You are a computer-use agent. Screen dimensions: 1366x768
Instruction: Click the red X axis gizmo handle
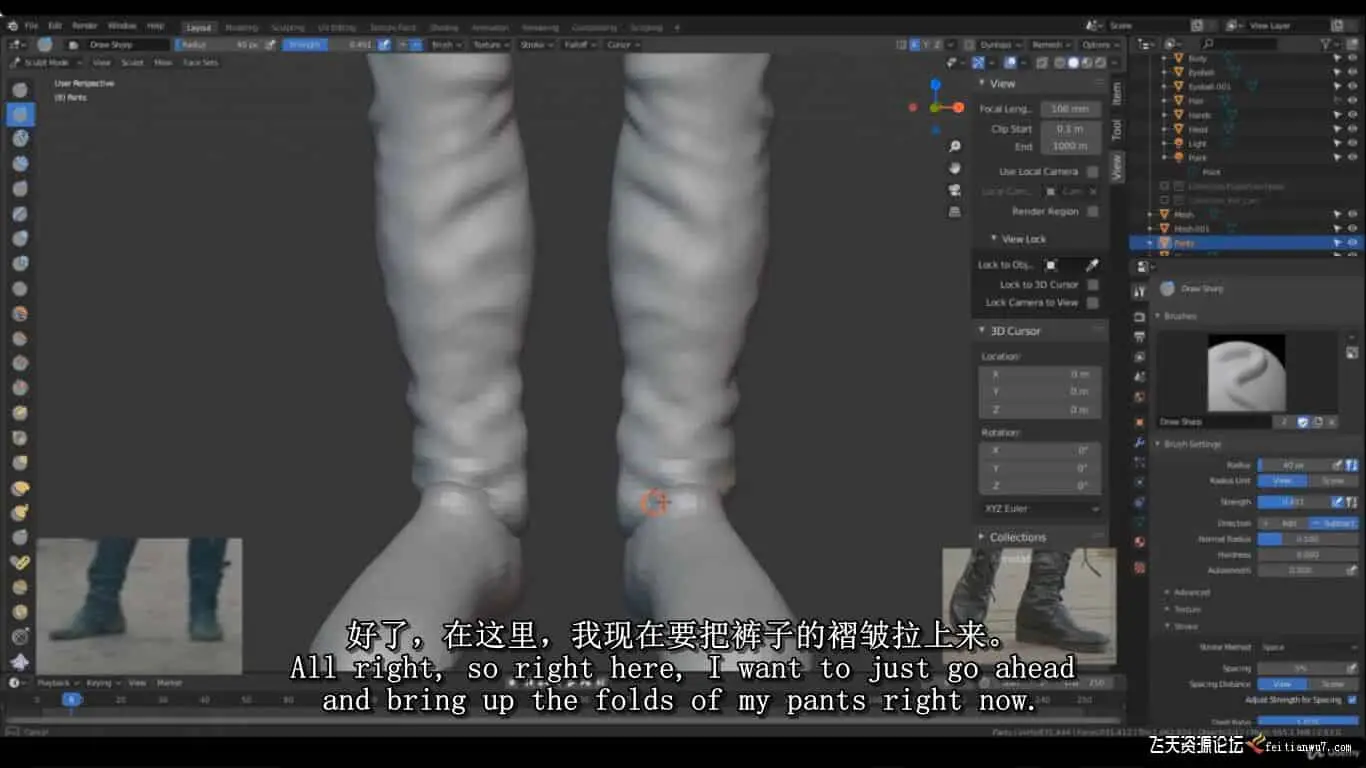[958, 107]
